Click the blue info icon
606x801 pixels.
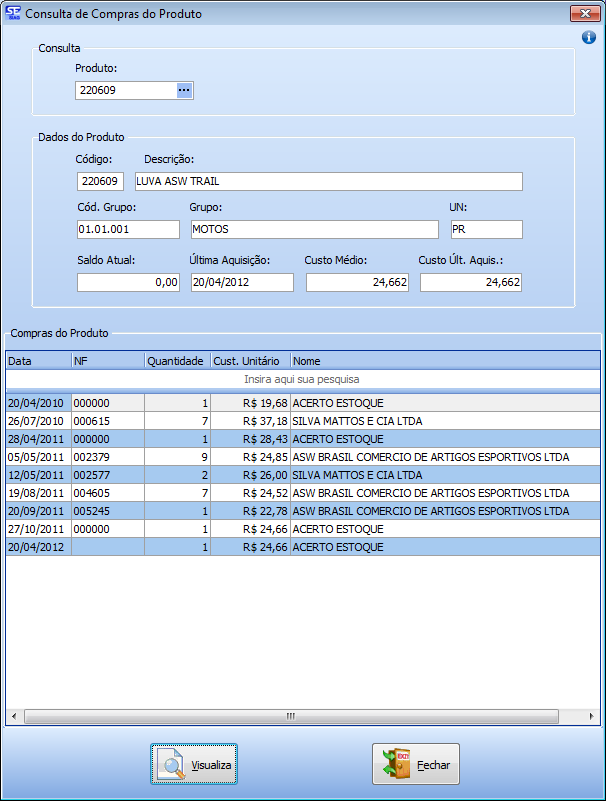click(589, 37)
